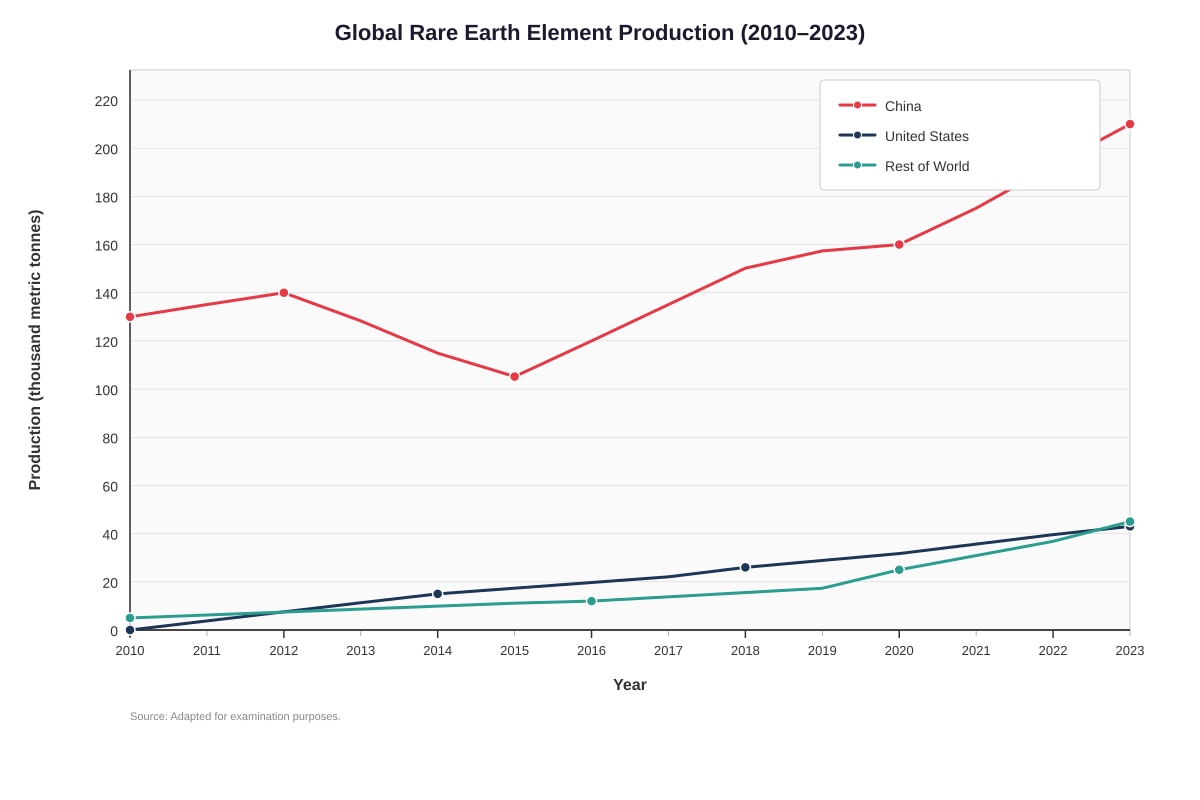
Task: Select China's 2010 data point
Action: point(130,317)
